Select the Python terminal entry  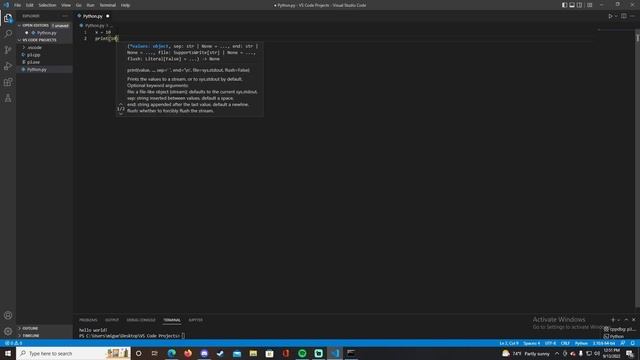[614, 336]
